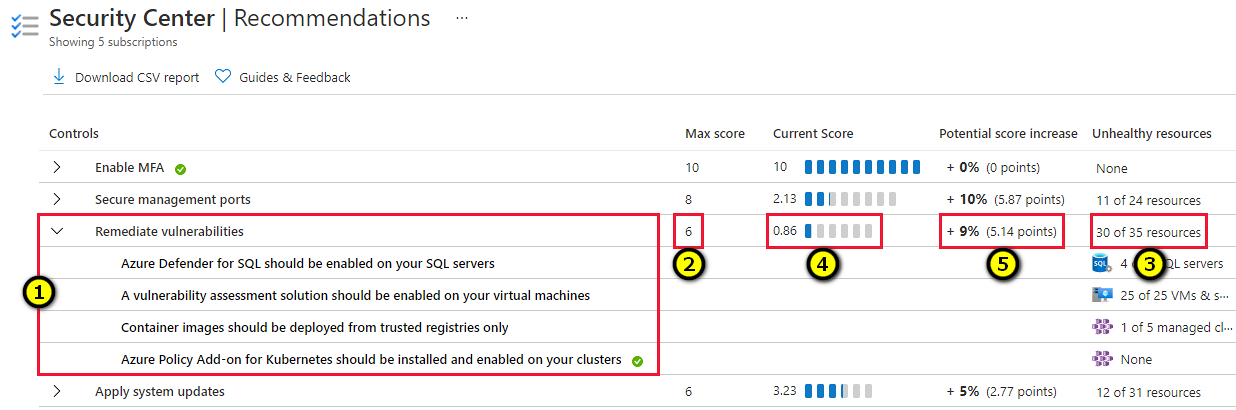This screenshot has width=1236, height=410.
Task: Click the Guides & Feedback button
Action: click(x=283, y=77)
